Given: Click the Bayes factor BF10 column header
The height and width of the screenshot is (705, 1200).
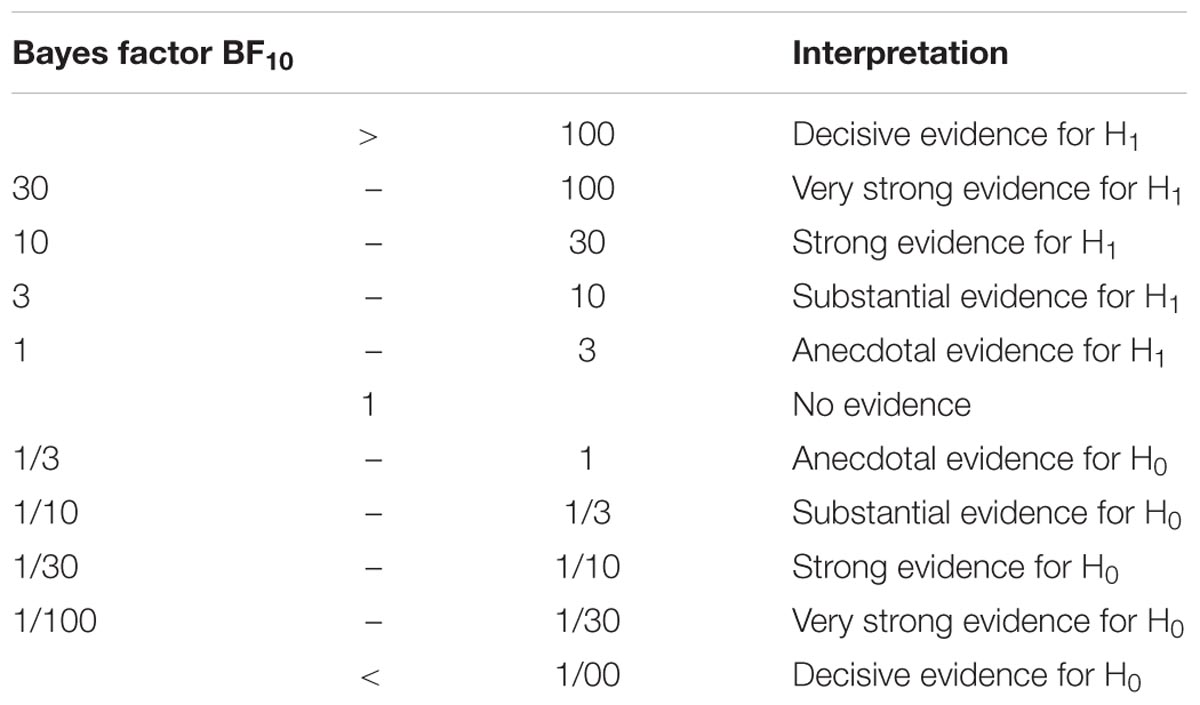Looking at the screenshot, I should [x=158, y=54].
